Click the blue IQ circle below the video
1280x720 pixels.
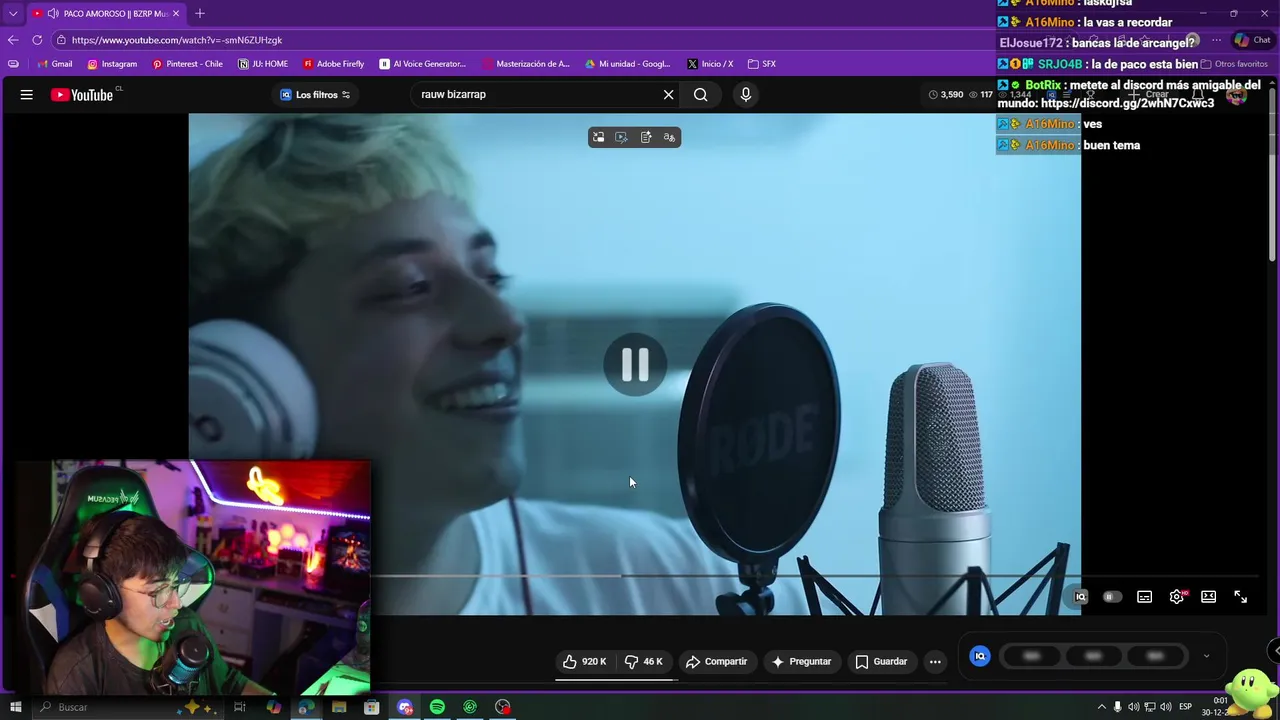pyautogui.click(x=980, y=656)
